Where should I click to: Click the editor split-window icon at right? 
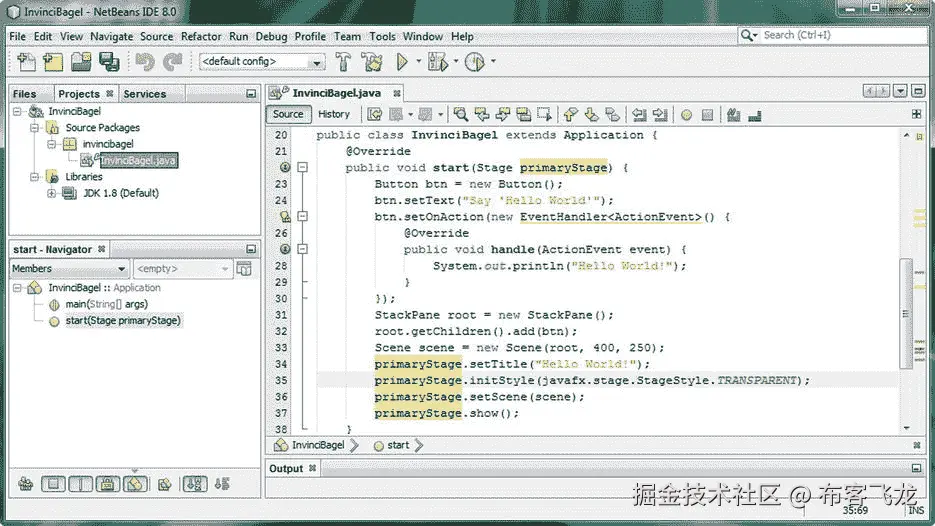click(917, 114)
